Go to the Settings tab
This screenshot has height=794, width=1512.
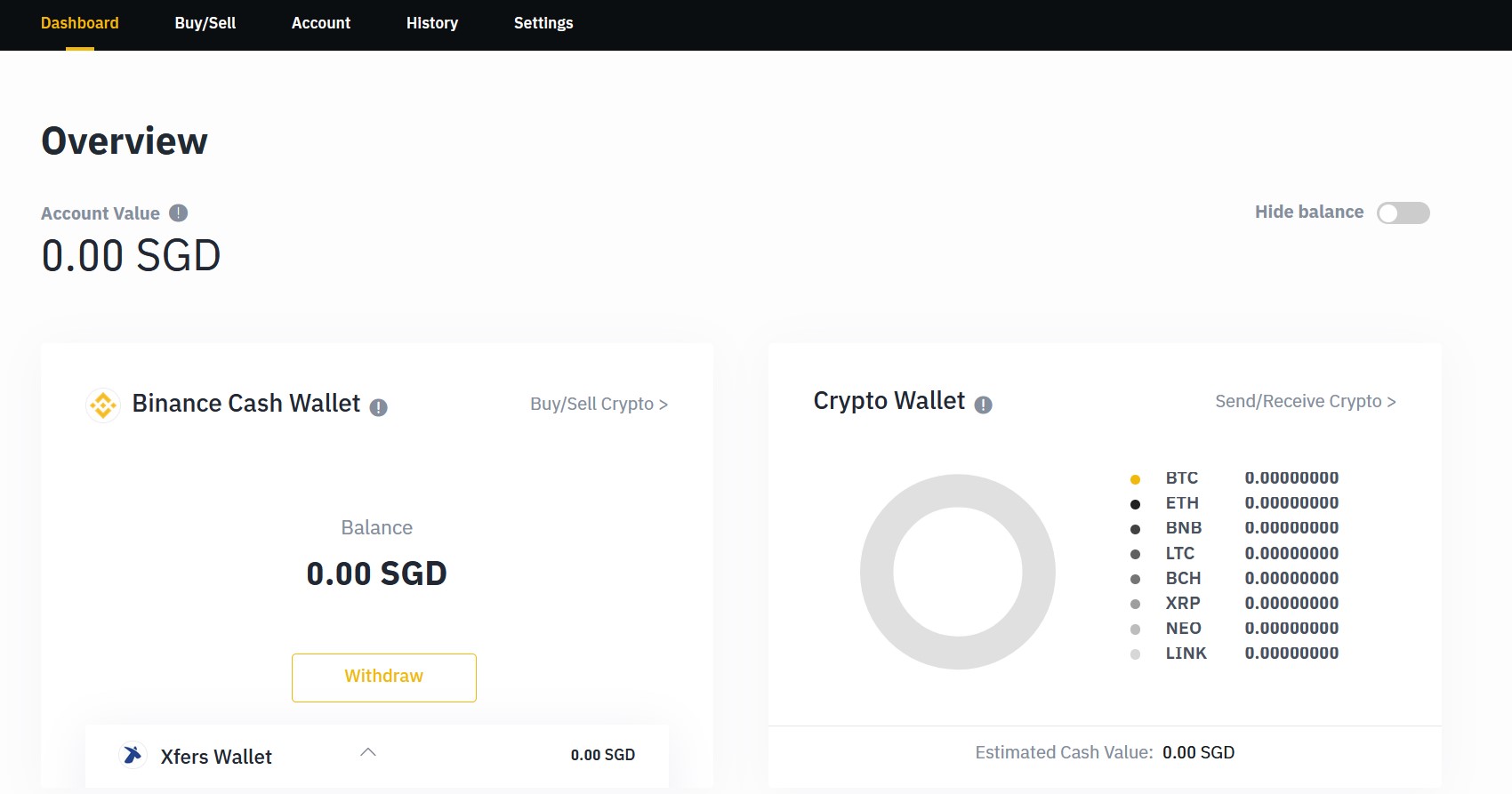pos(543,23)
